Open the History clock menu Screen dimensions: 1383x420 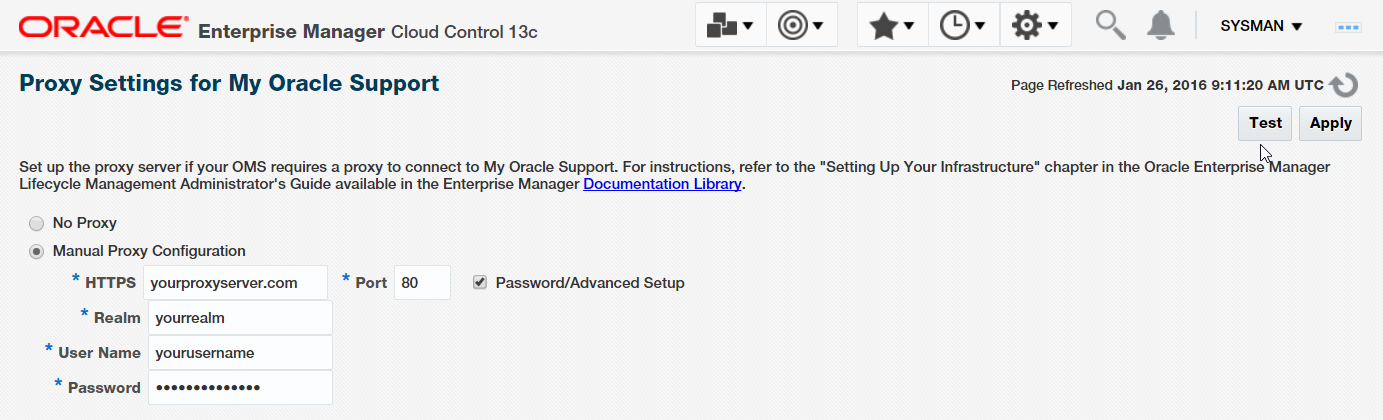964,26
